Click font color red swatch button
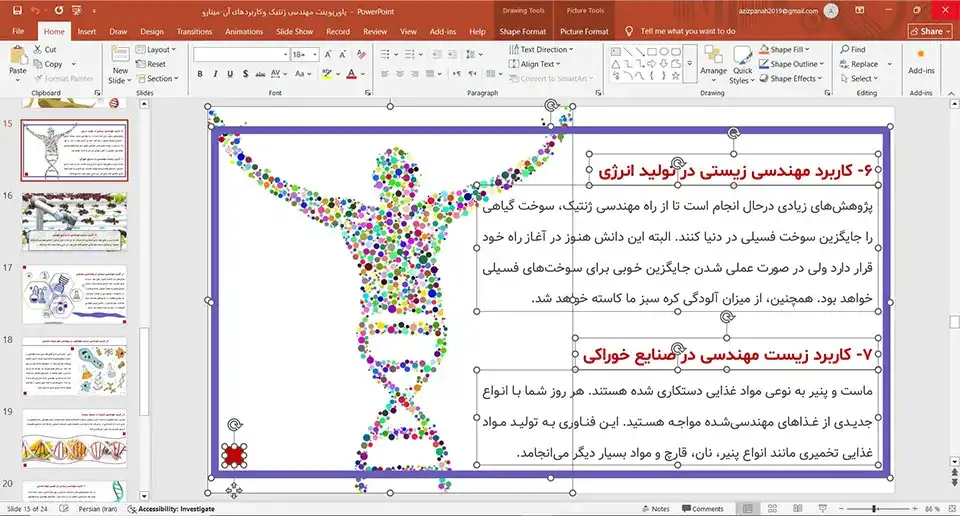This screenshot has height=516, width=960. tap(351, 74)
